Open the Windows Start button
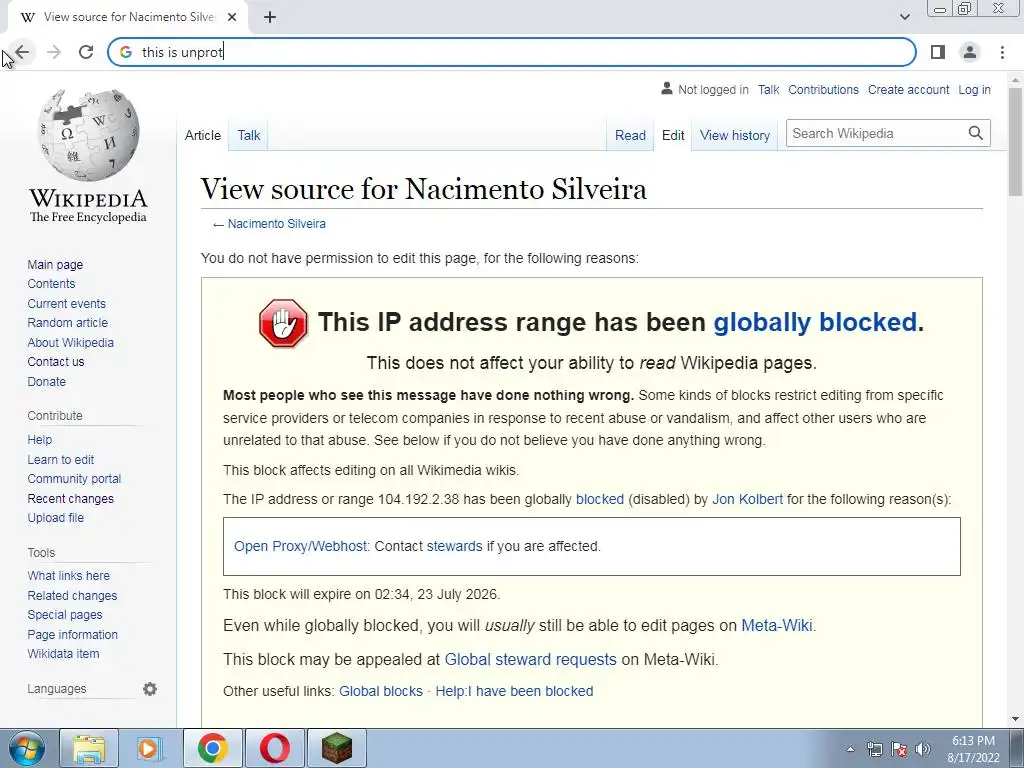The height and width of the screenshot is (768, 1024). 26,748
